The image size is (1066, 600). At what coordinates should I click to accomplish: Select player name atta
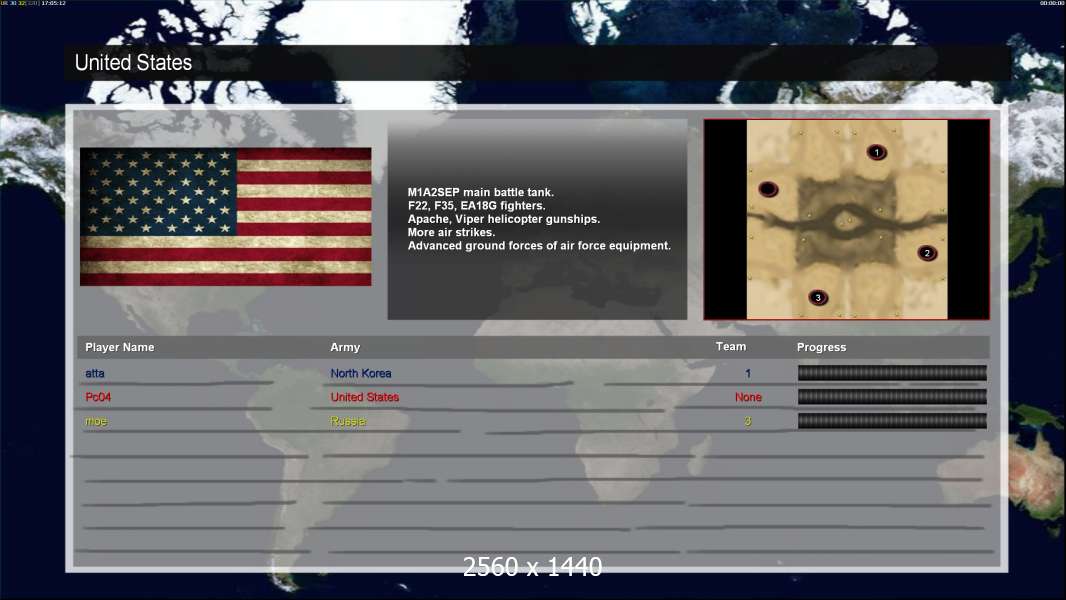pos(95,373)
